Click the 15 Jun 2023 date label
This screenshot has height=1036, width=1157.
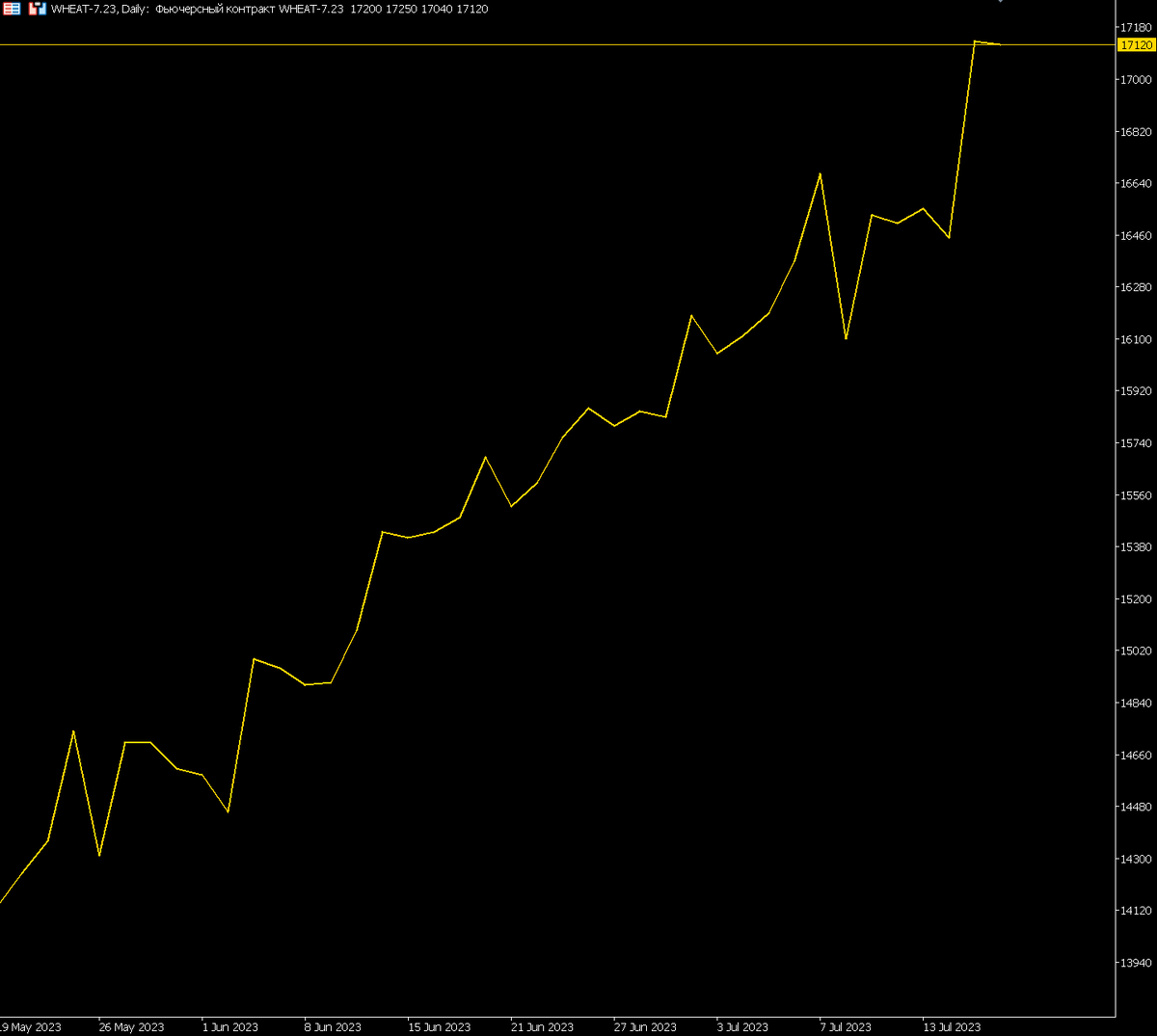[x=440, y=1027]
